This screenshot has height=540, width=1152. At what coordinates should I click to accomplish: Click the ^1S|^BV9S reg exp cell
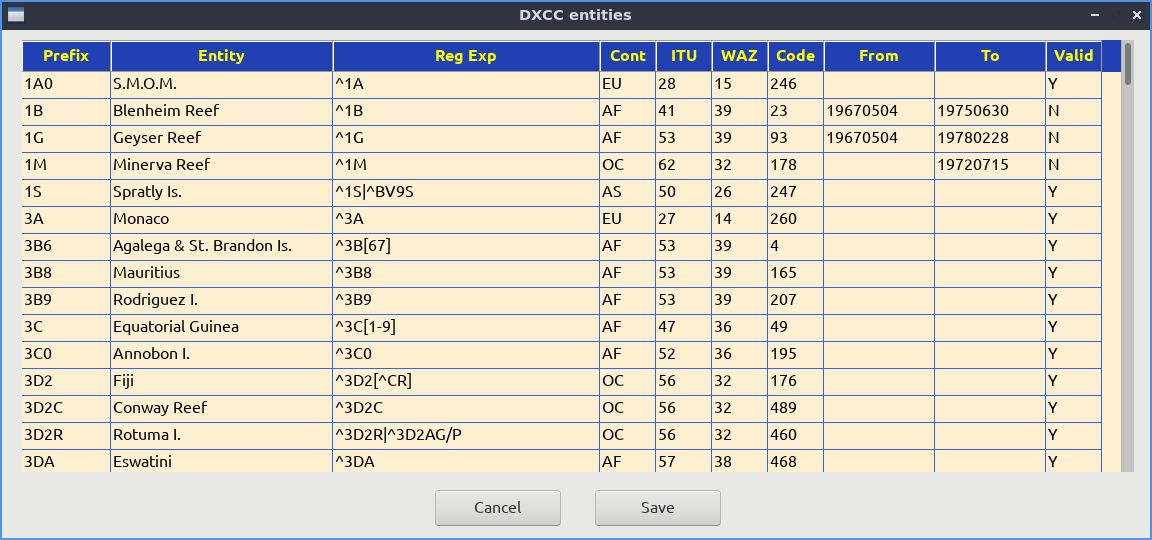[x=466, y=192]
